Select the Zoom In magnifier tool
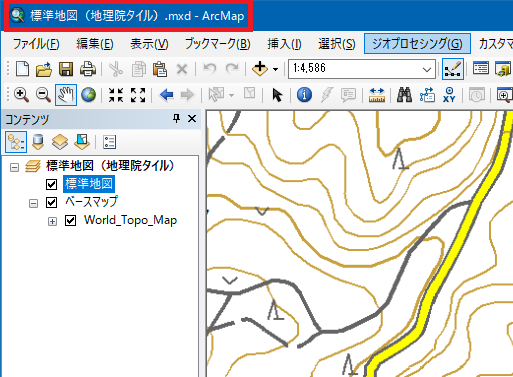 coord(21,95)
